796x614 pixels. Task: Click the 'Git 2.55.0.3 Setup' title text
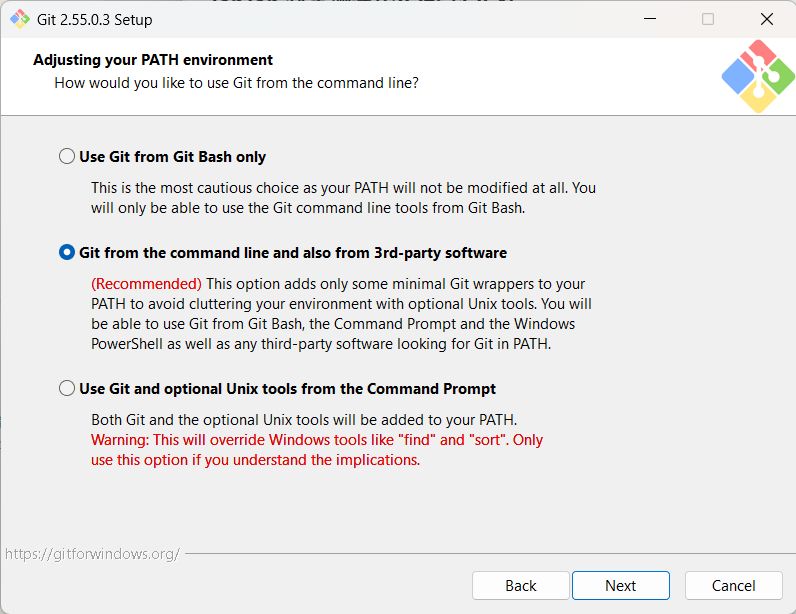(94, 20)
